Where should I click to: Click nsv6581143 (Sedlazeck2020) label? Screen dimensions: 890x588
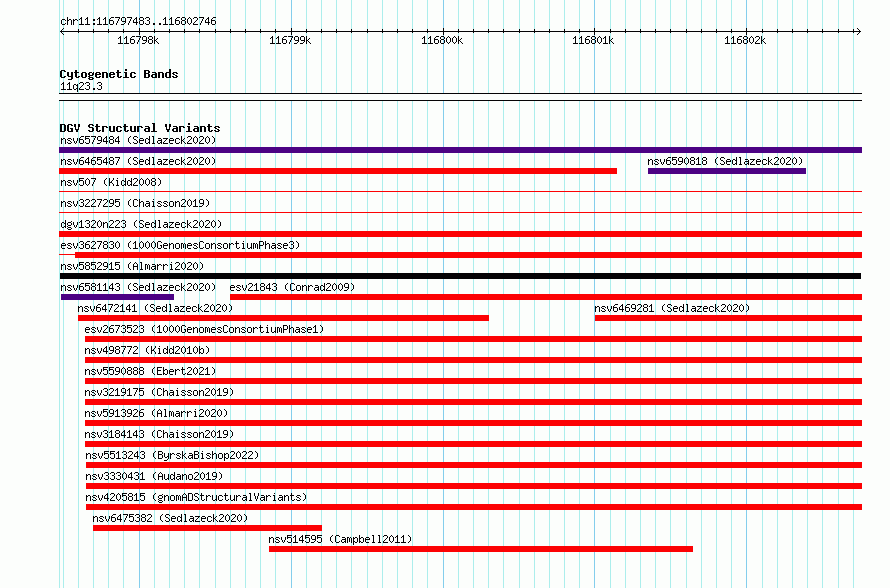pyautogui.click(x=138, y=287)
